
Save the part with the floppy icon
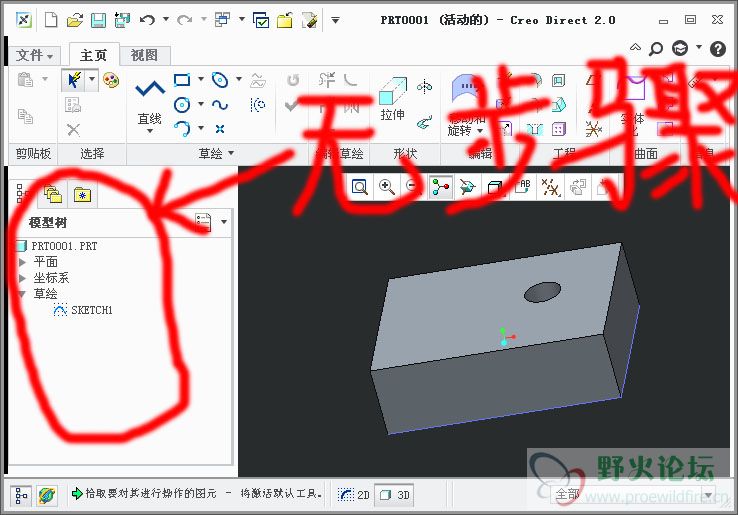[x=98, y=20]
